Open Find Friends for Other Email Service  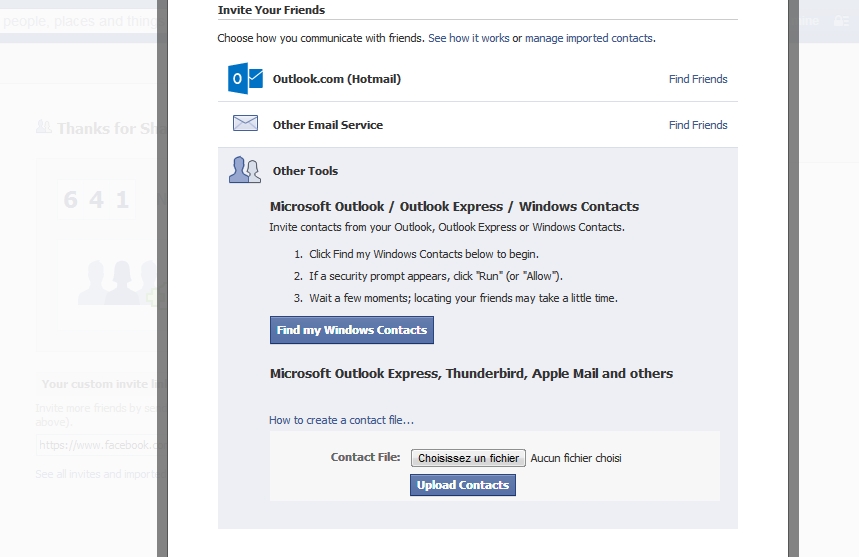click(698, 125)
